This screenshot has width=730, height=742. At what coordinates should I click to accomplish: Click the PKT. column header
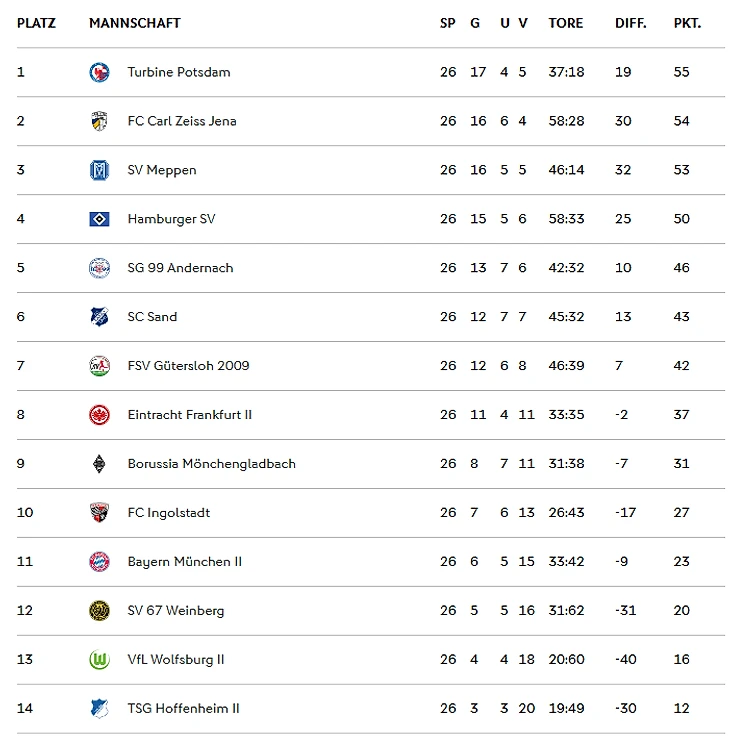pos(687,23)
